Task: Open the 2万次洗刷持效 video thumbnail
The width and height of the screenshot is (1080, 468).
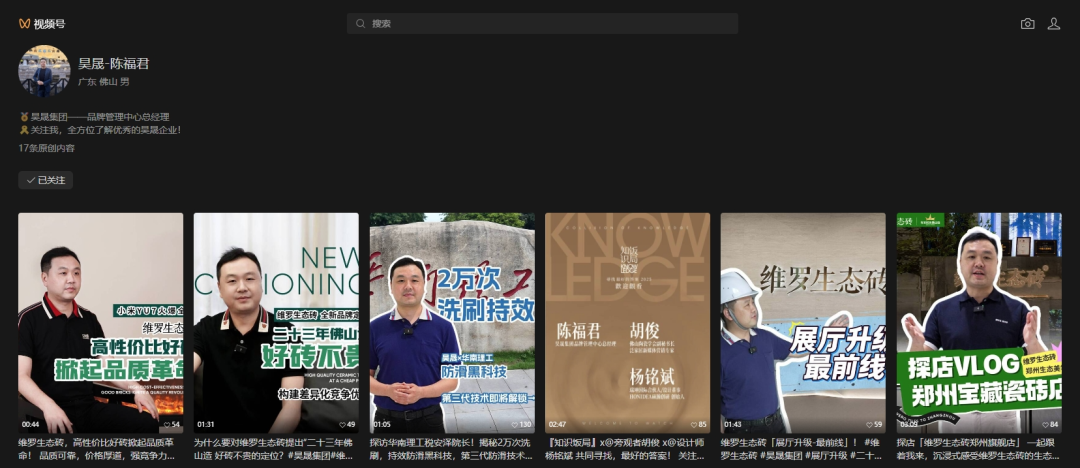Action: click(452, 323)
